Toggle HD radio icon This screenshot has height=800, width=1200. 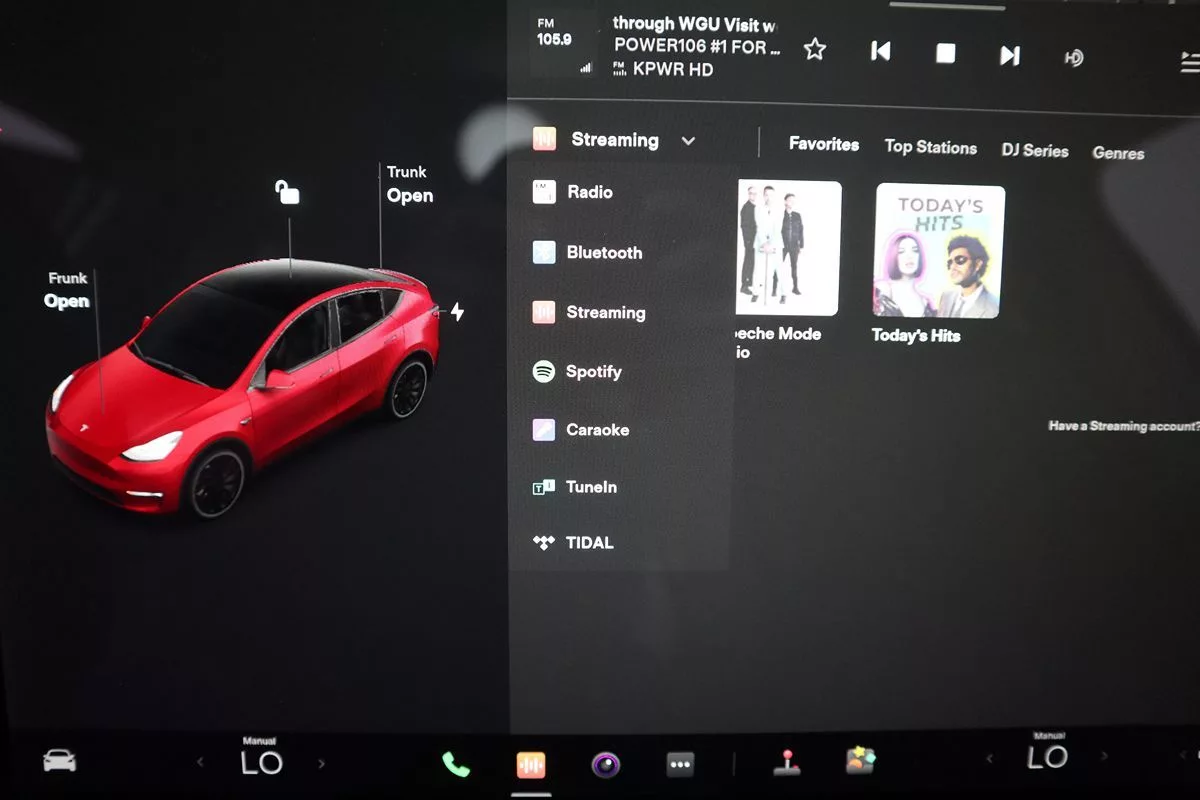tap(1073, 58)
